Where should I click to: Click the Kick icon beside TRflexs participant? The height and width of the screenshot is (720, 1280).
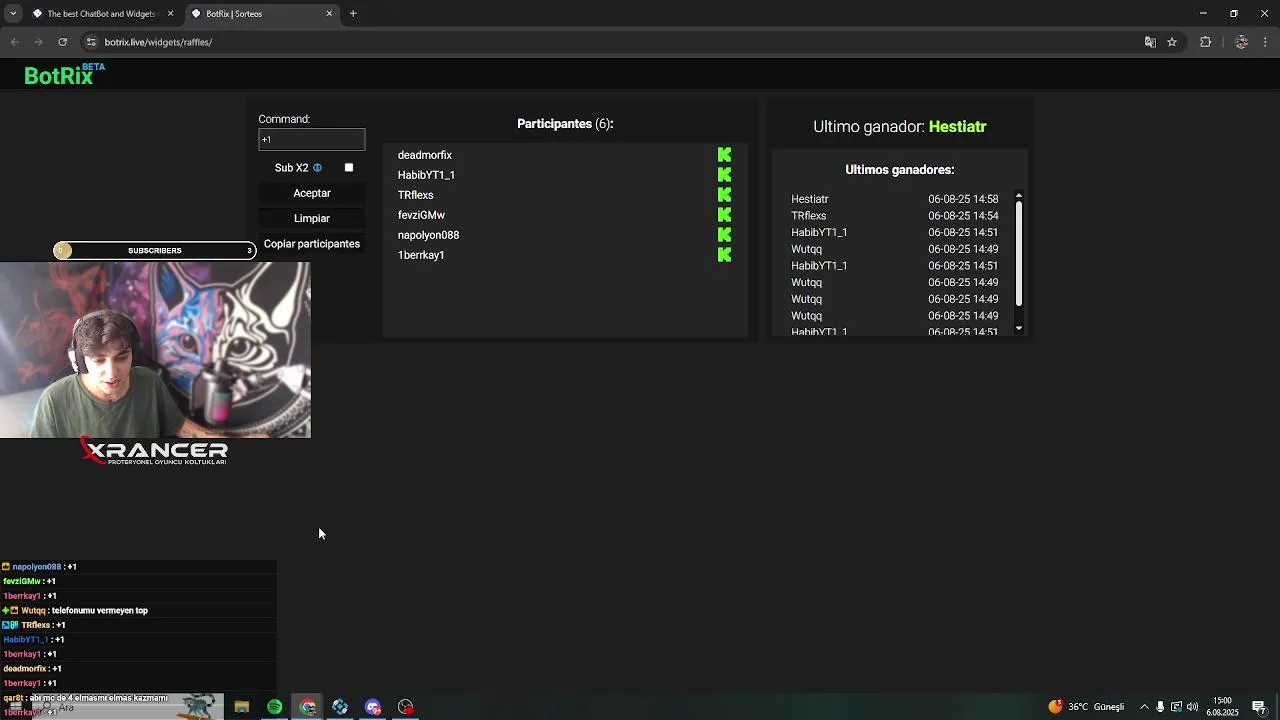pos(724,195)
